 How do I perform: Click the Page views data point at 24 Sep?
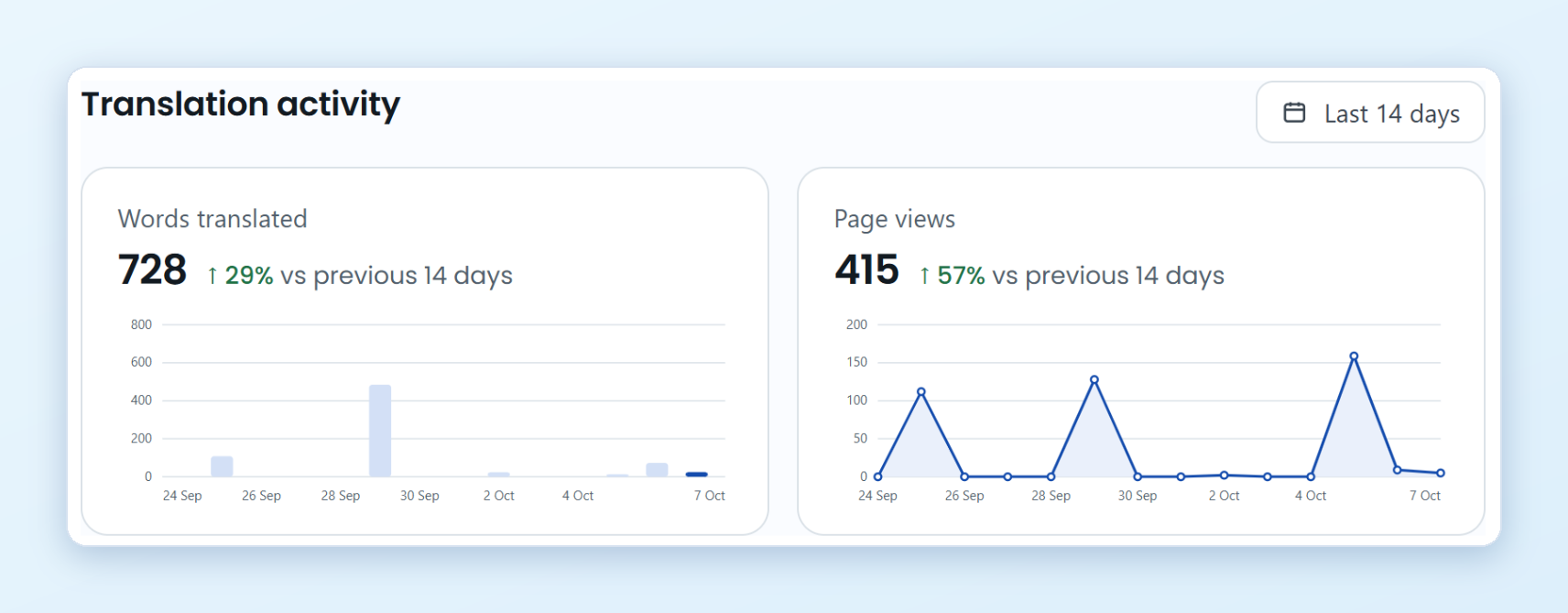click(x=877, y=476)
